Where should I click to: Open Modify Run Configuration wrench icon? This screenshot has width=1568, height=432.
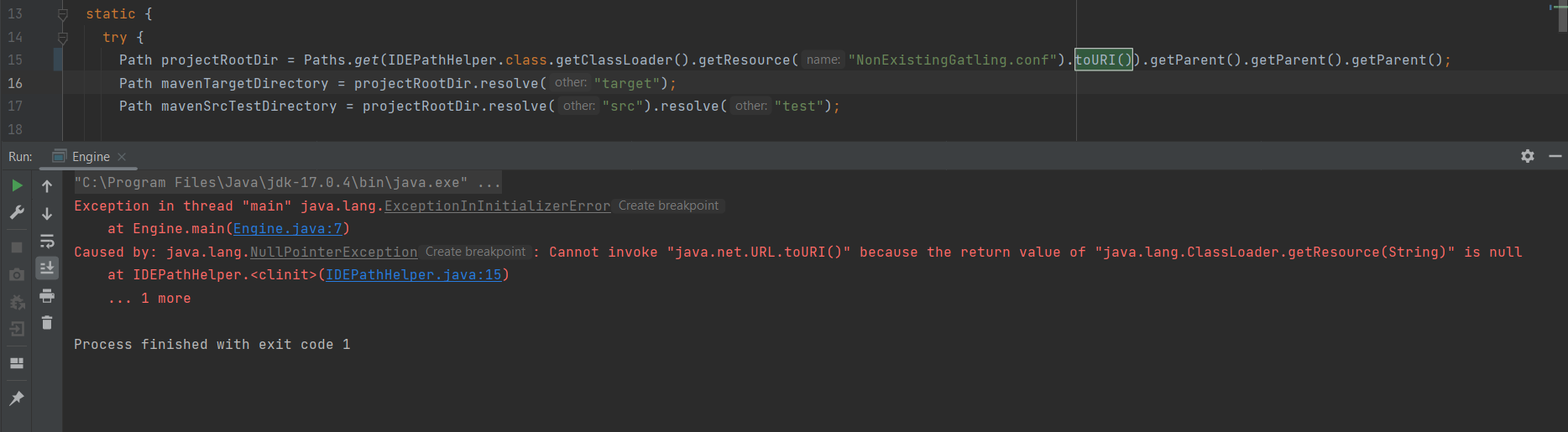(x=17, y=213)
